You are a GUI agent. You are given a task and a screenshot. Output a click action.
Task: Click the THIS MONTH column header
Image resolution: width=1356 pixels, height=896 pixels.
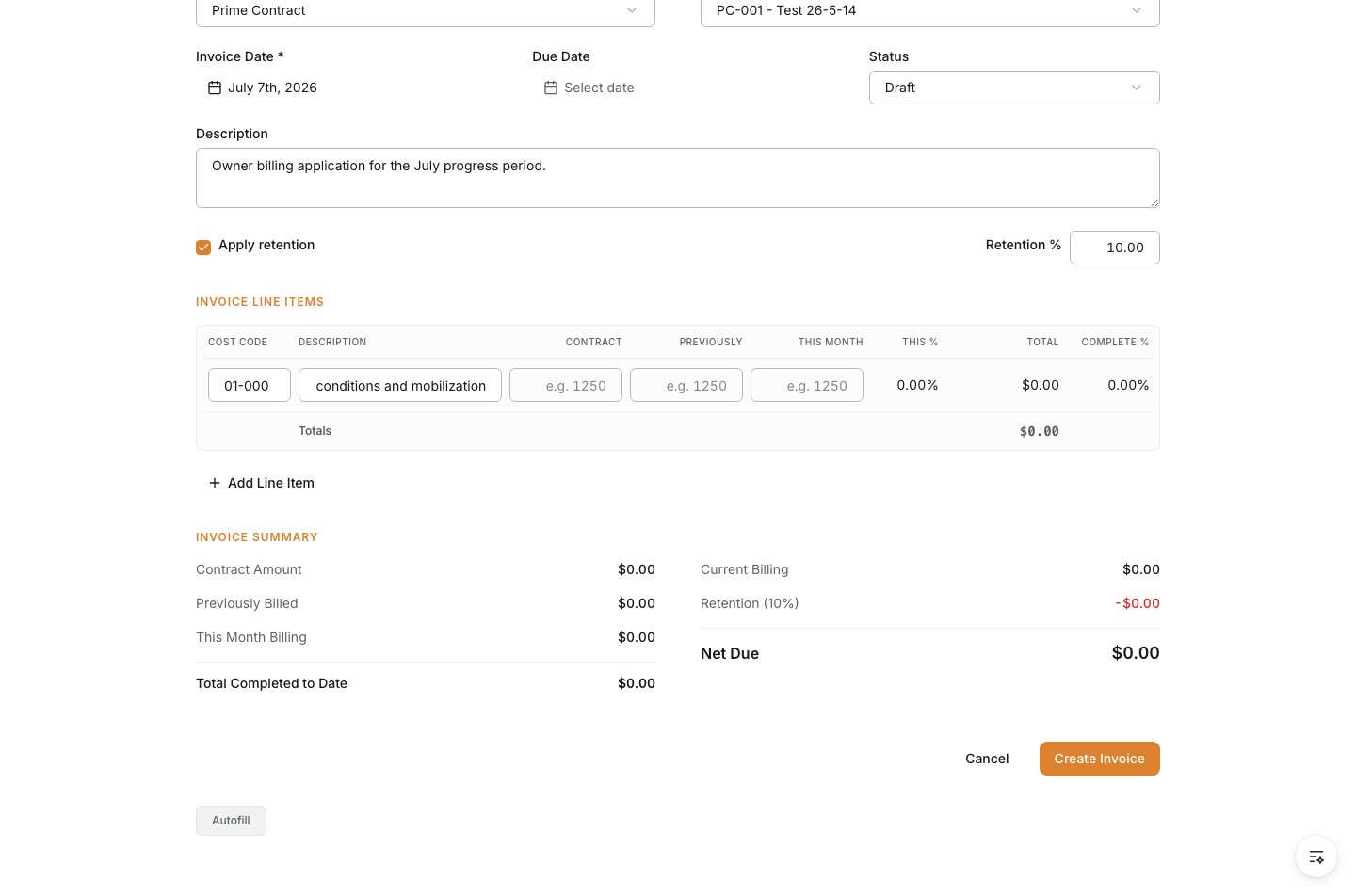(831, 342)
